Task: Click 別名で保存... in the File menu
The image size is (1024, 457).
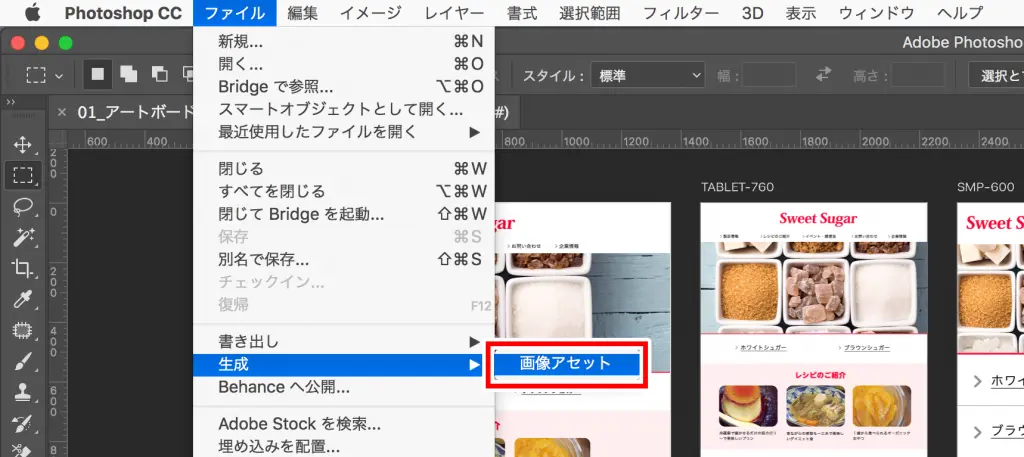Action: click(x=264, y=259)
